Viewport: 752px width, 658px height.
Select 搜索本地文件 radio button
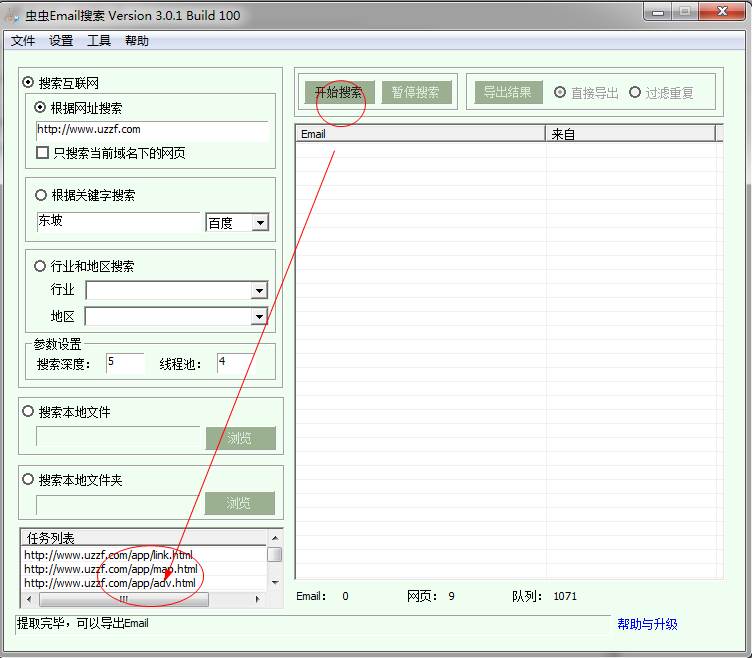click(28, 411)
